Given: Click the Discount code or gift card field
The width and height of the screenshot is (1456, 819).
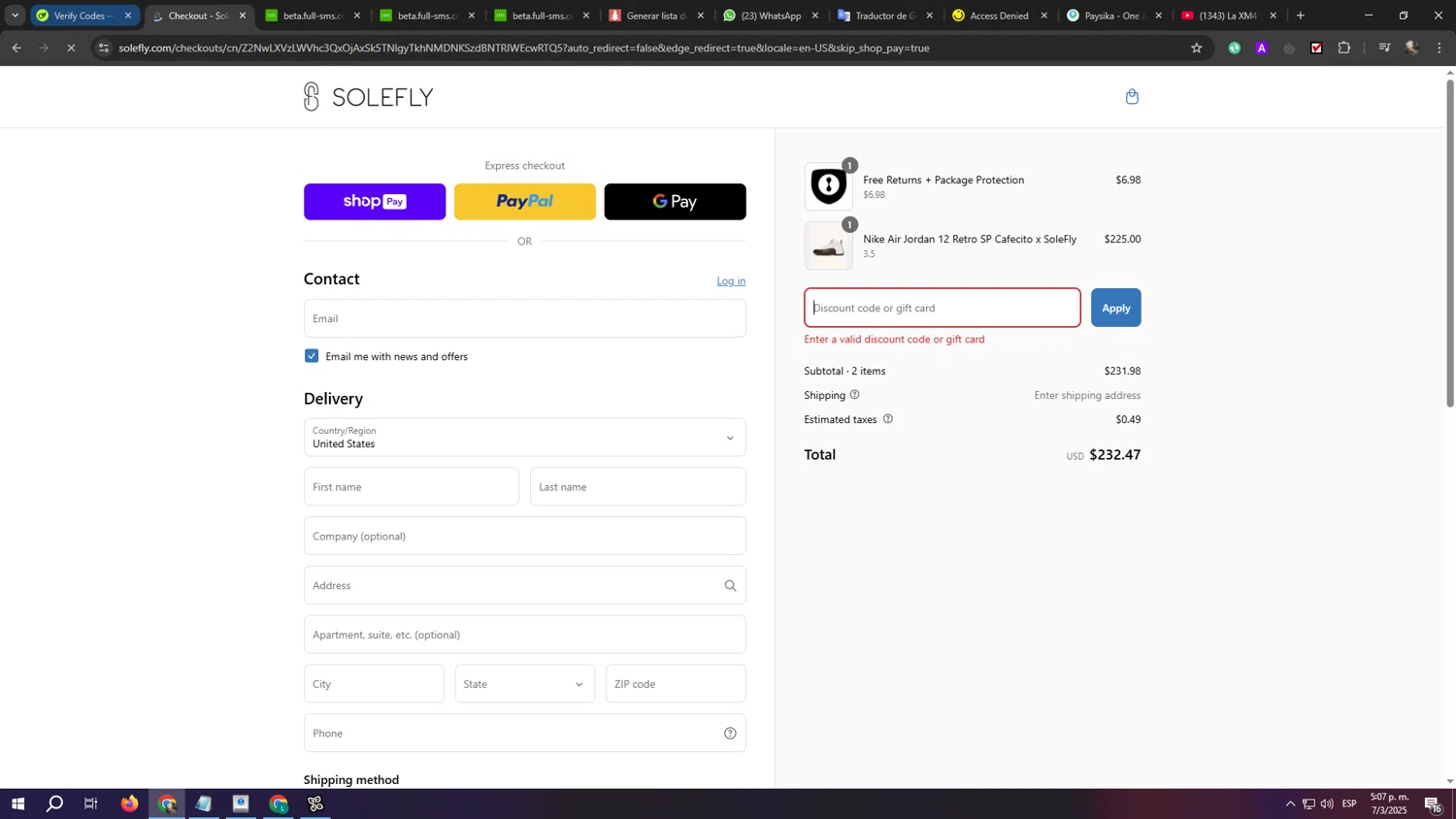Looking at the screenshot, I should click(x=942, y=308).
